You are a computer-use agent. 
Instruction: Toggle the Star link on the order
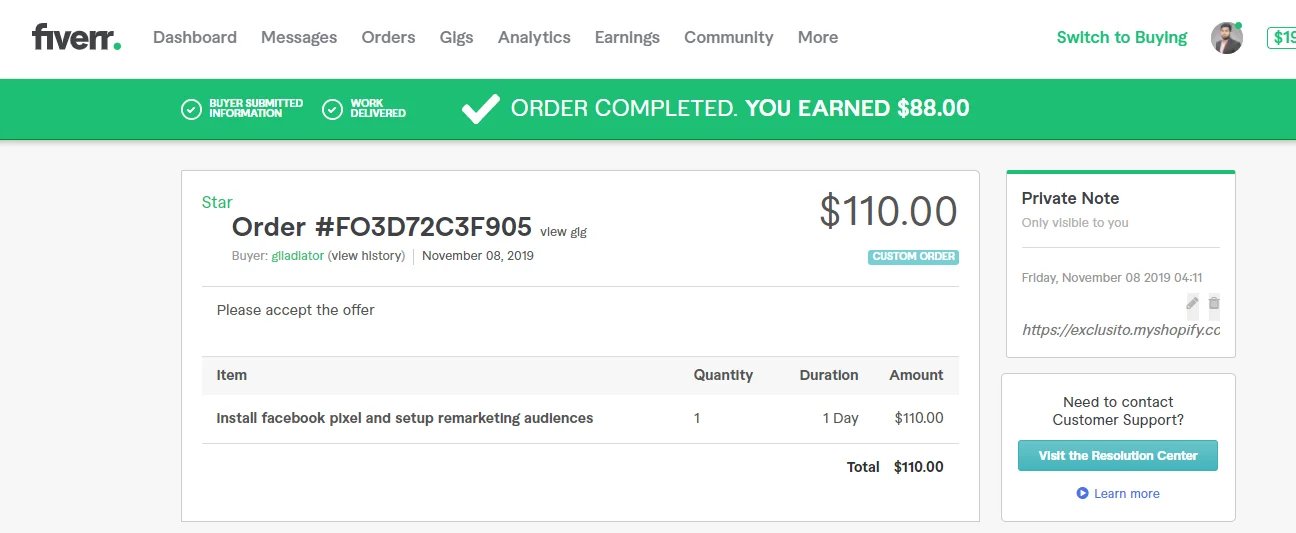tap(217, 202)
